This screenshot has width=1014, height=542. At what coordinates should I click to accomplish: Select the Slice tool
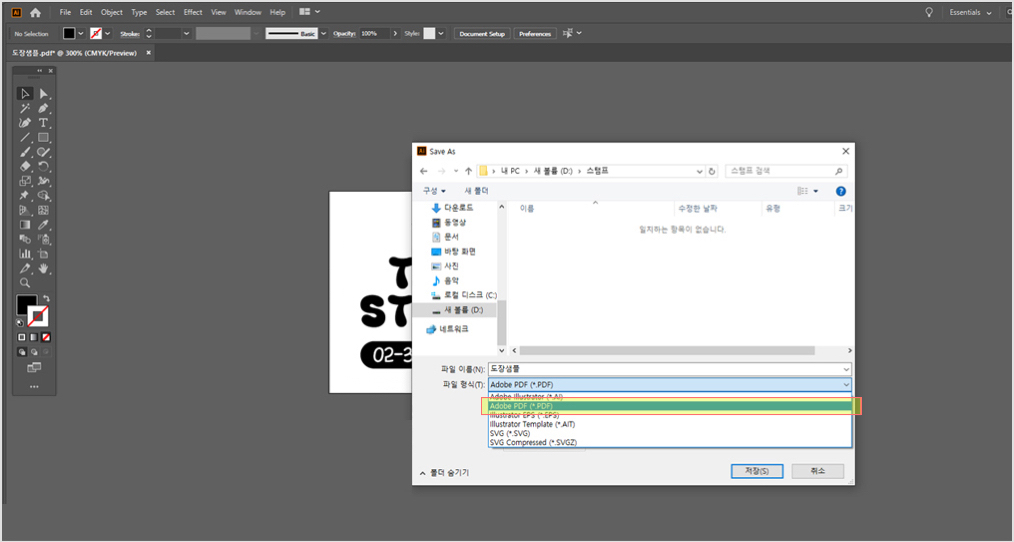[25, 268]
